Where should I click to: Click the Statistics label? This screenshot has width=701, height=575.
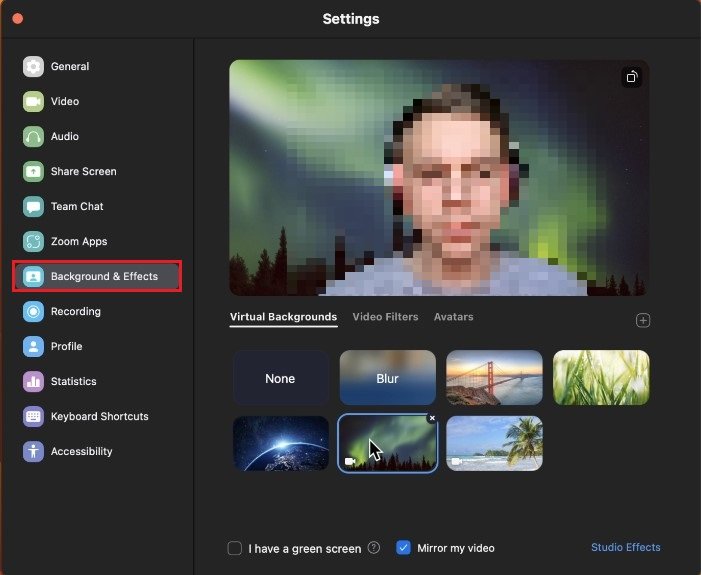73,381
